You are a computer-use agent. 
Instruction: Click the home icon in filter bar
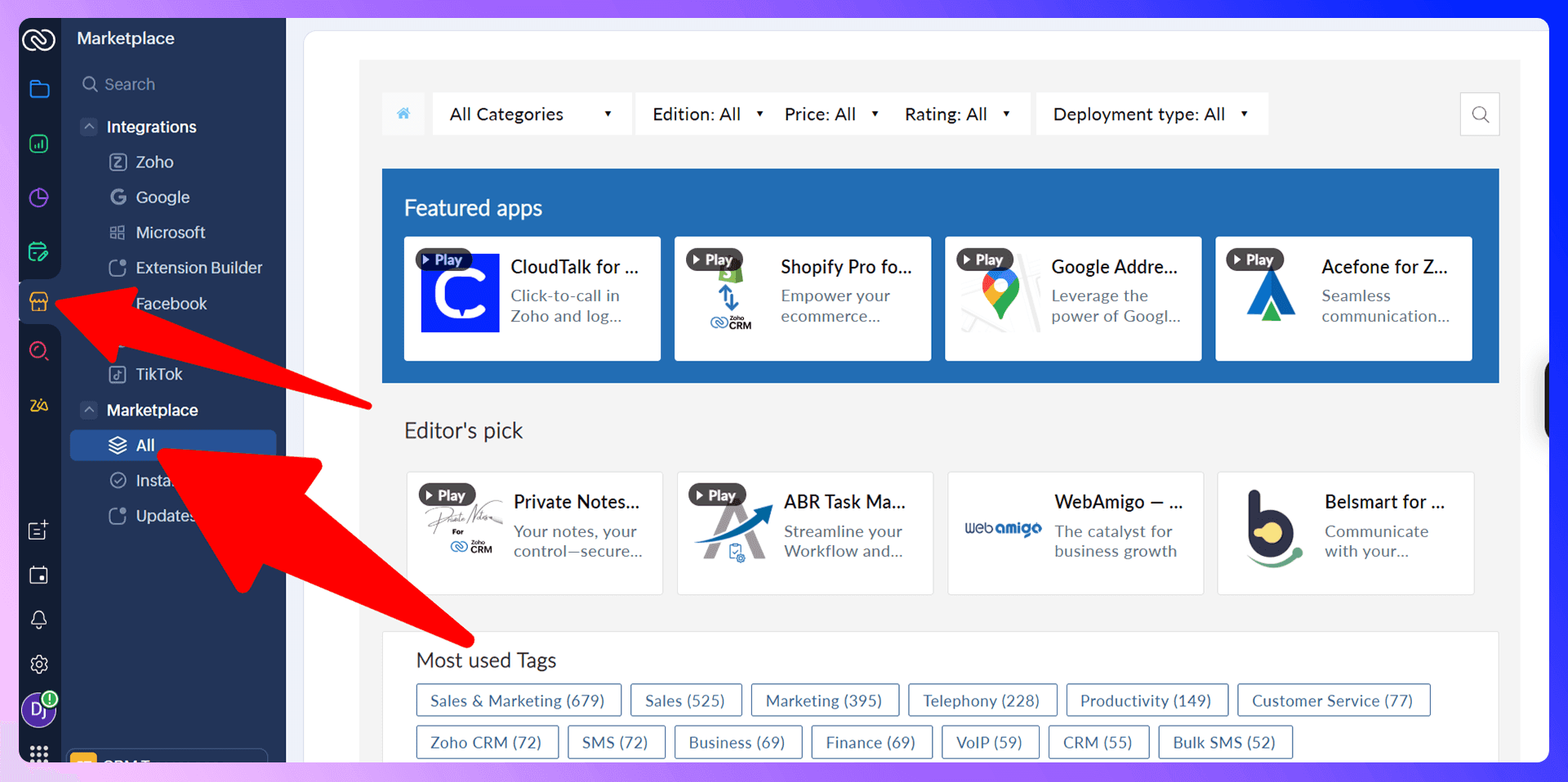coord(403,113)
